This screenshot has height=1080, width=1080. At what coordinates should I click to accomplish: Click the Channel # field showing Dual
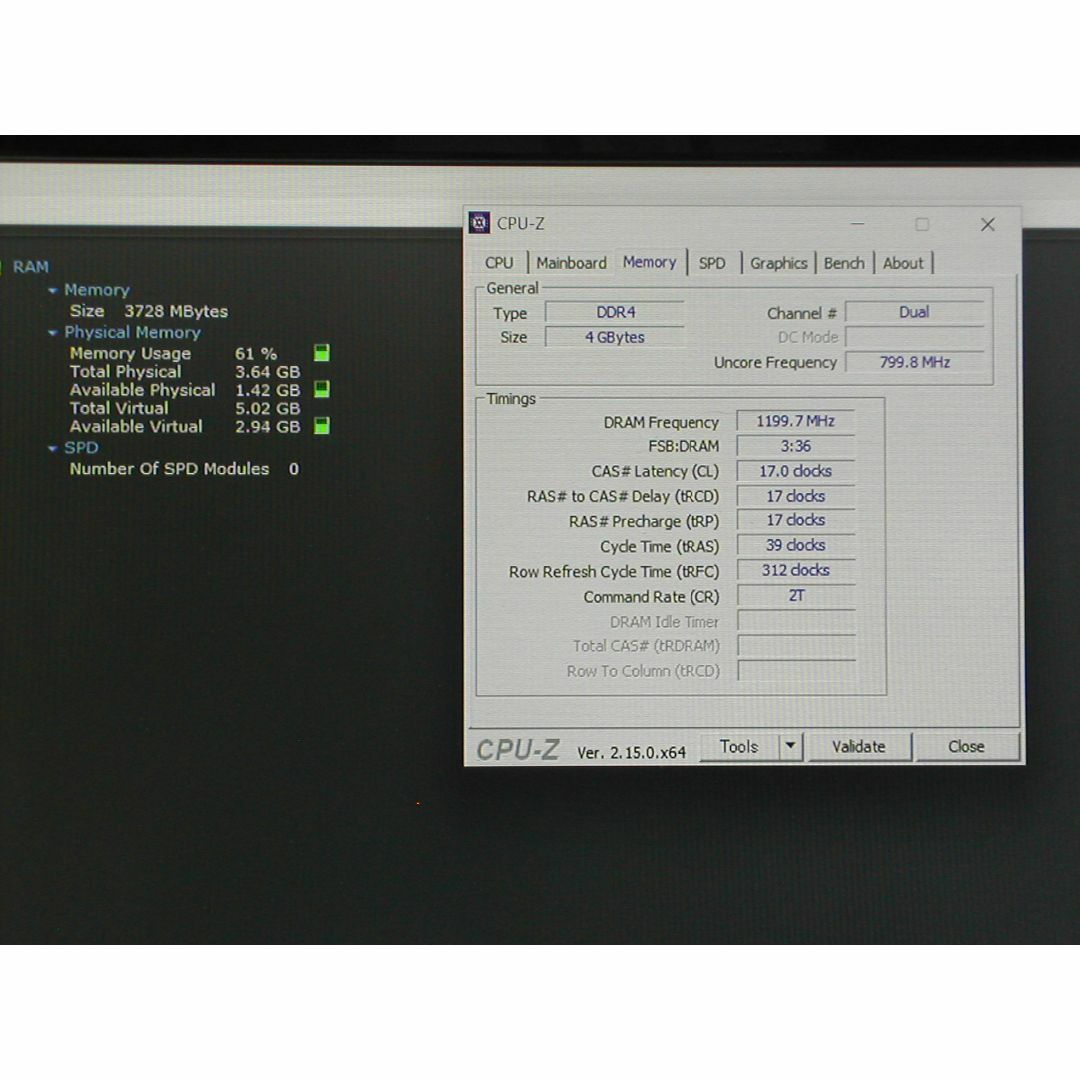point(915,313)
